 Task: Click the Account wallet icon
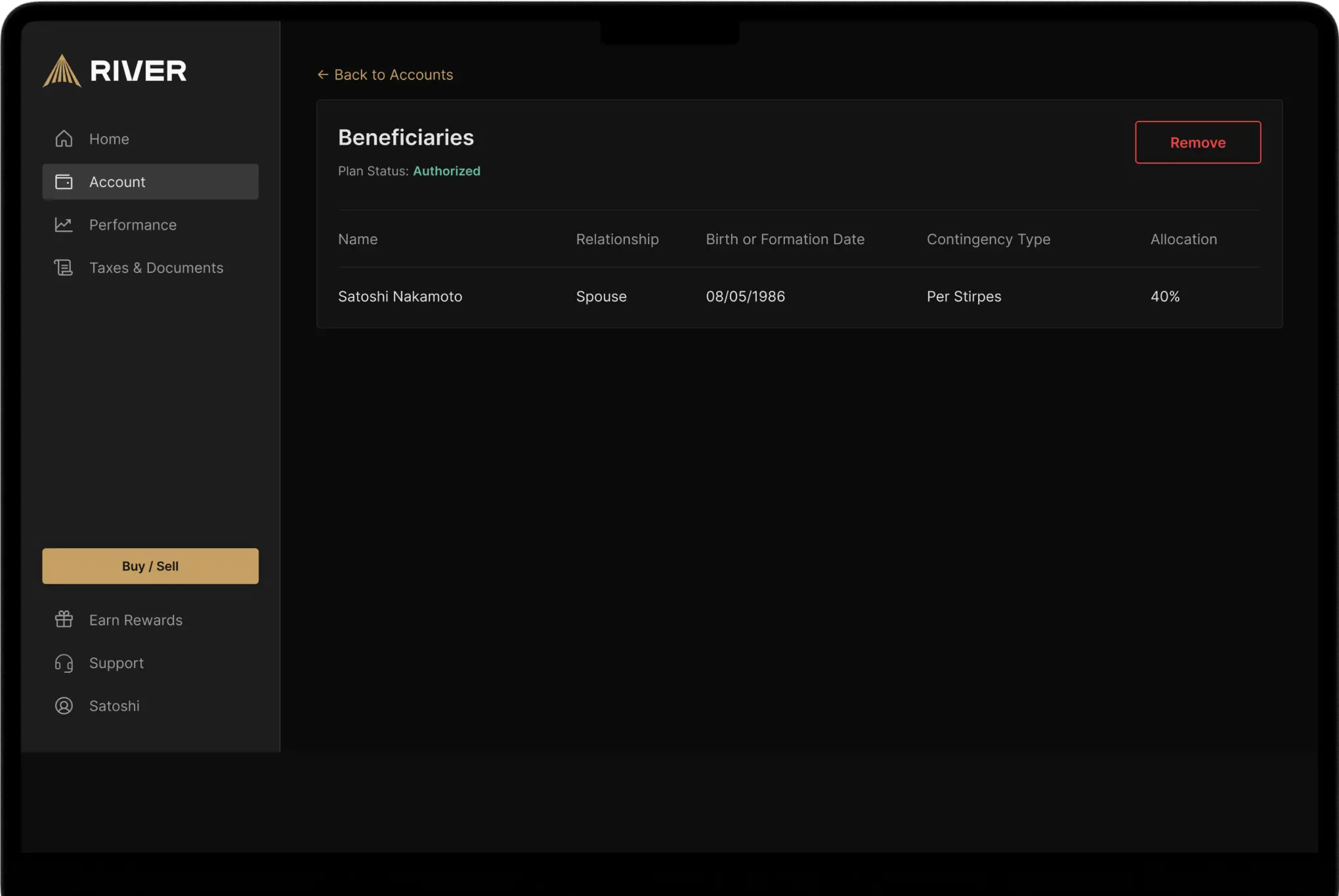pyautogui.click(x=64, y=182)
